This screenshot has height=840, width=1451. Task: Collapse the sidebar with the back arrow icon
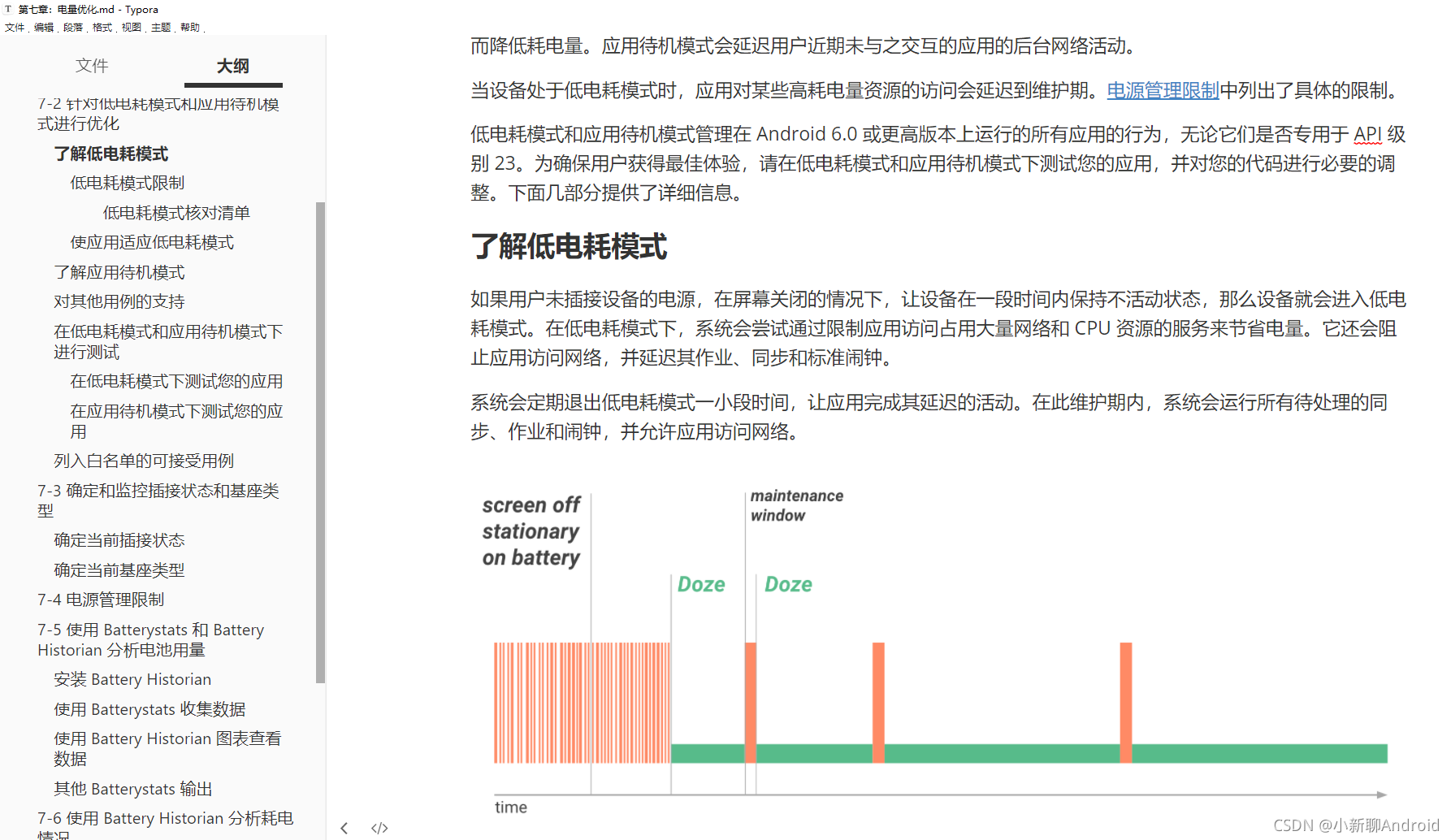tap(344, 828)
